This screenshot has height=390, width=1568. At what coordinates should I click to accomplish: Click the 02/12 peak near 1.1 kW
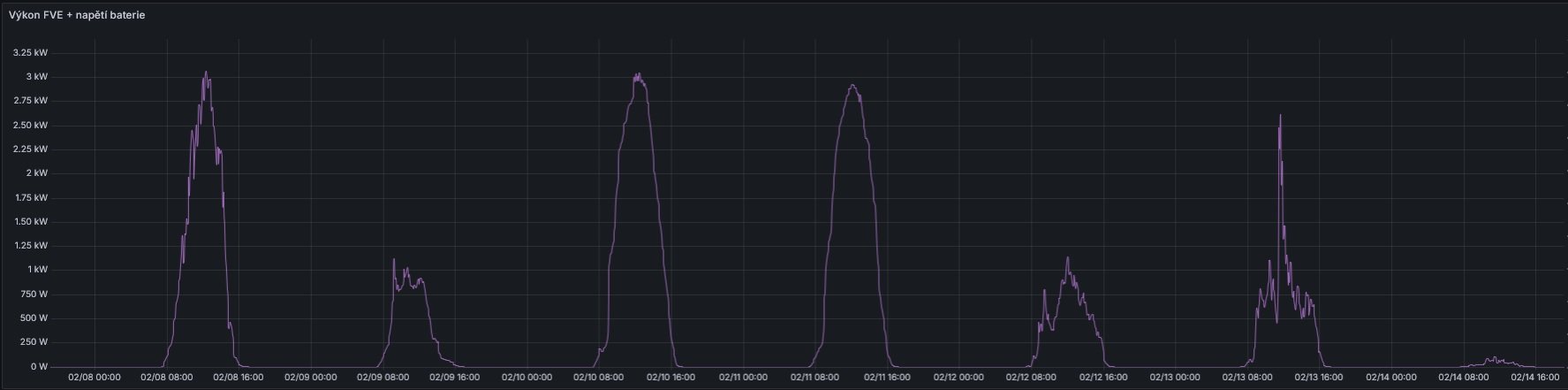1067,258
